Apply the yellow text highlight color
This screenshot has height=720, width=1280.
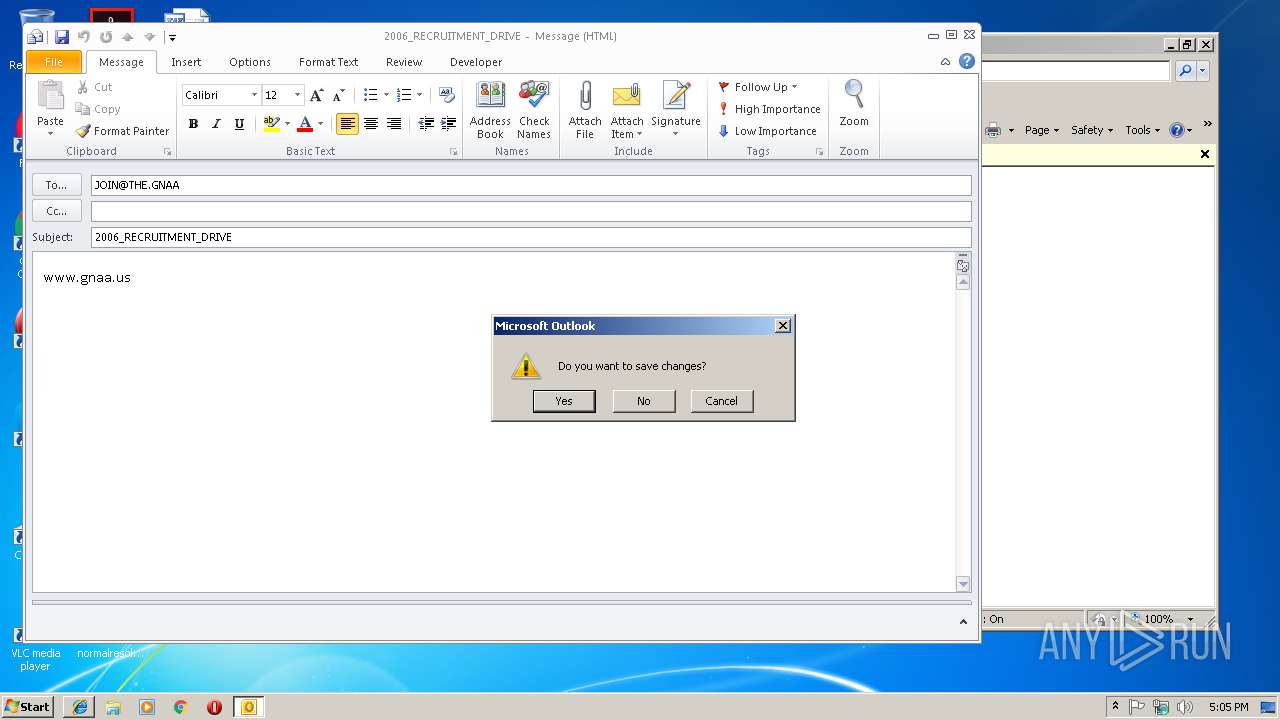point(271,124)
